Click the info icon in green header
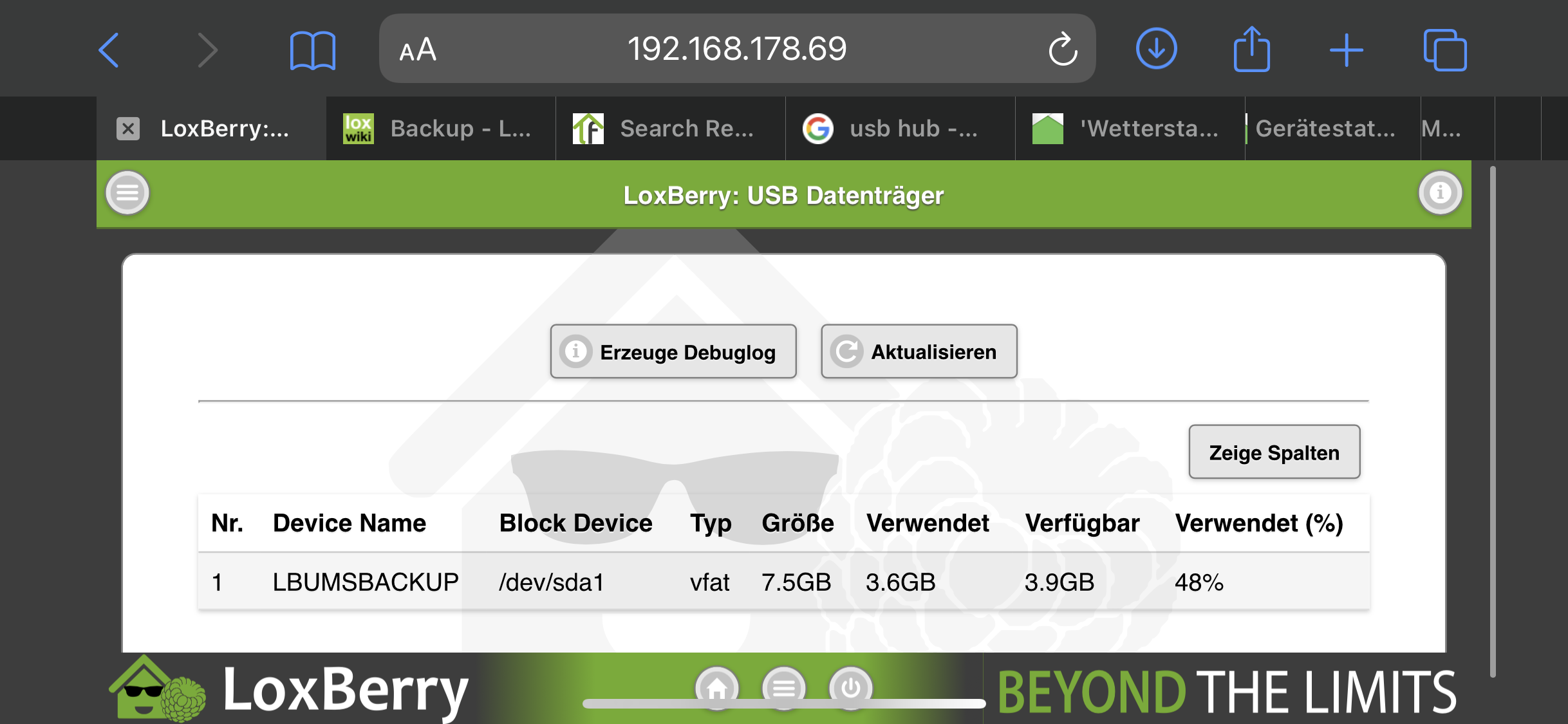Viewport: 1568px width, 724px height. coord(1440,193)
